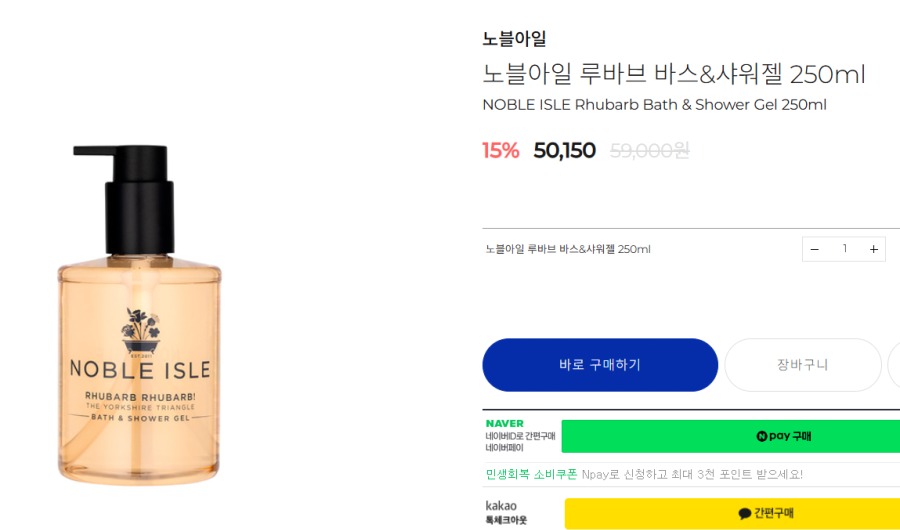Image resolution: width=900 pixels, height=530 pixels.
Task: Click the NOBLE ISLE logo on the bottle
Action: 139,368
